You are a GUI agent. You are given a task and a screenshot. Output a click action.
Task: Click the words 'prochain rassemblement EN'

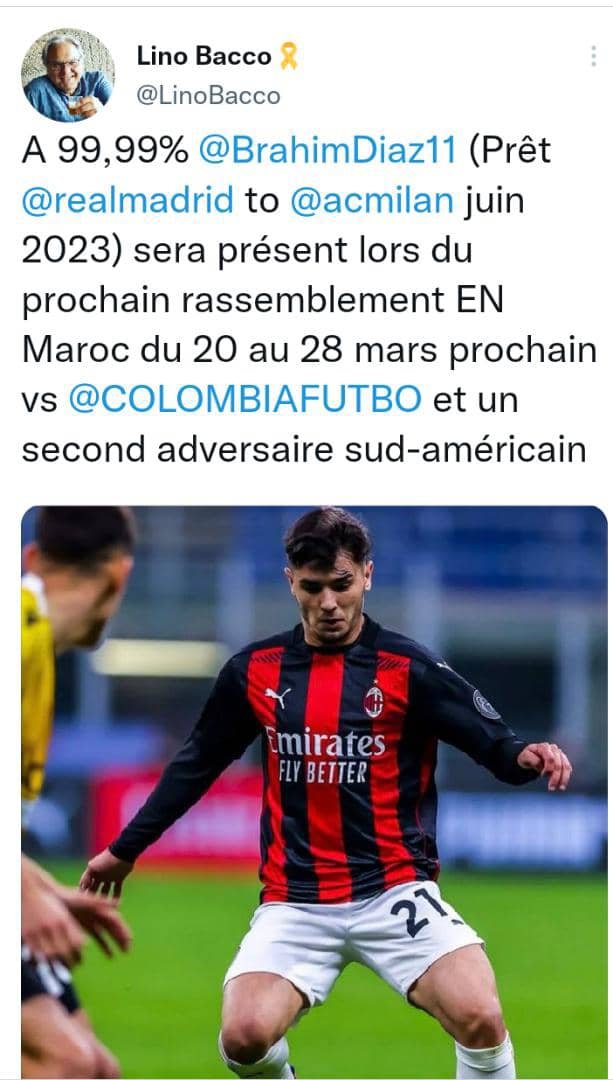[262, 300]
